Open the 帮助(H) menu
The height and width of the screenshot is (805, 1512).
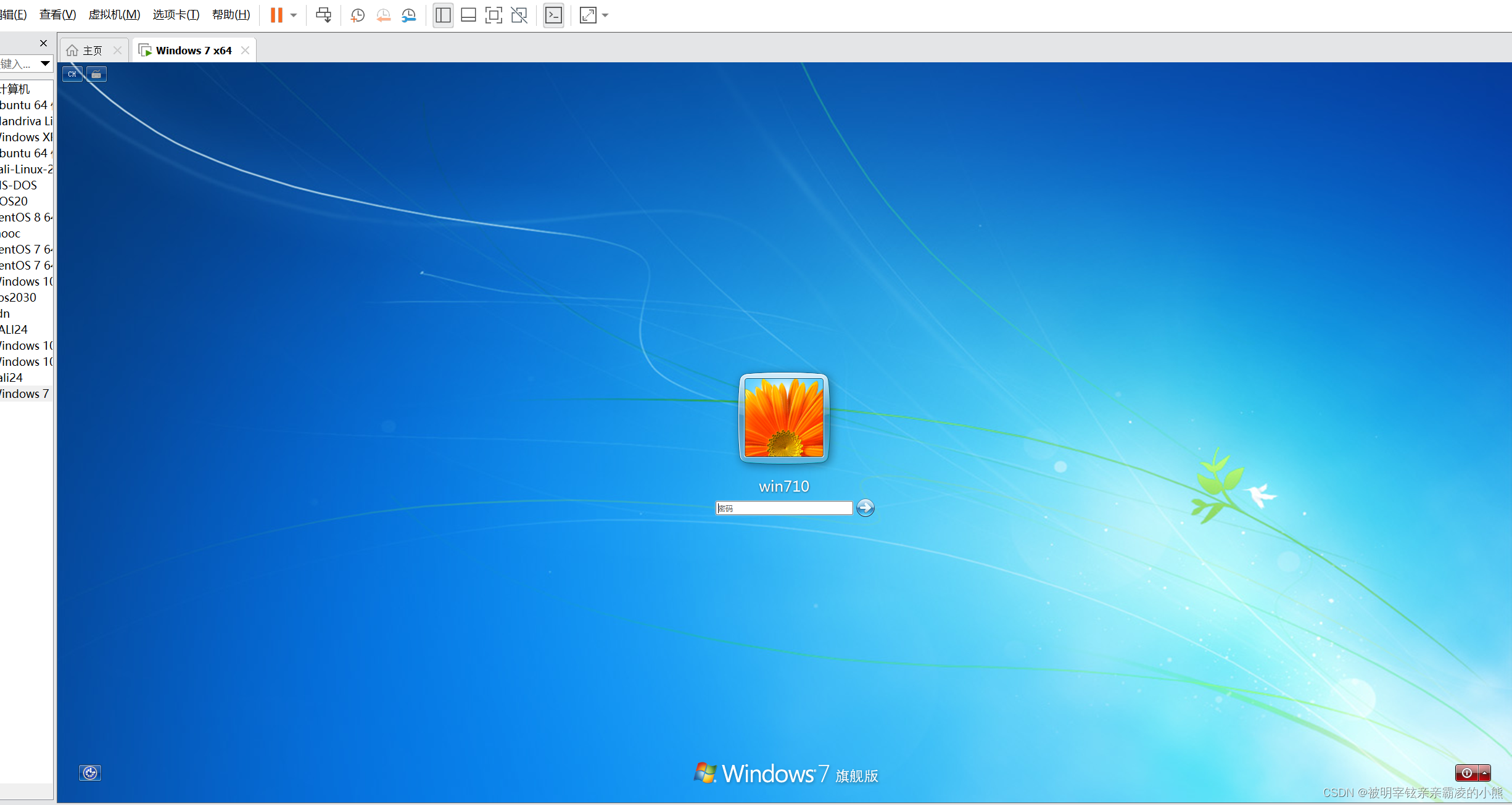pos(231,14)
